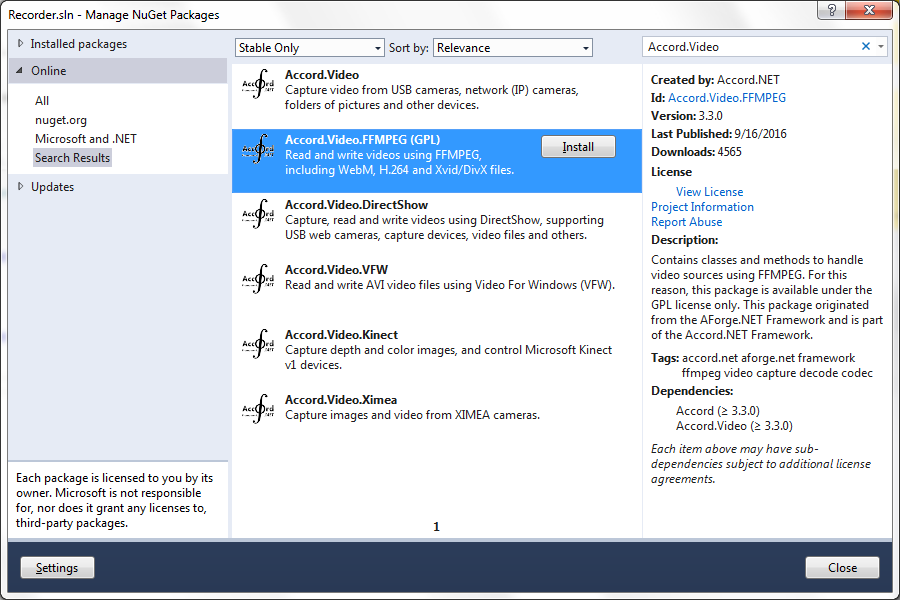The image size is (900, 600).
Task: Open the Stable Only dropdown
Action: pos(309,48)
